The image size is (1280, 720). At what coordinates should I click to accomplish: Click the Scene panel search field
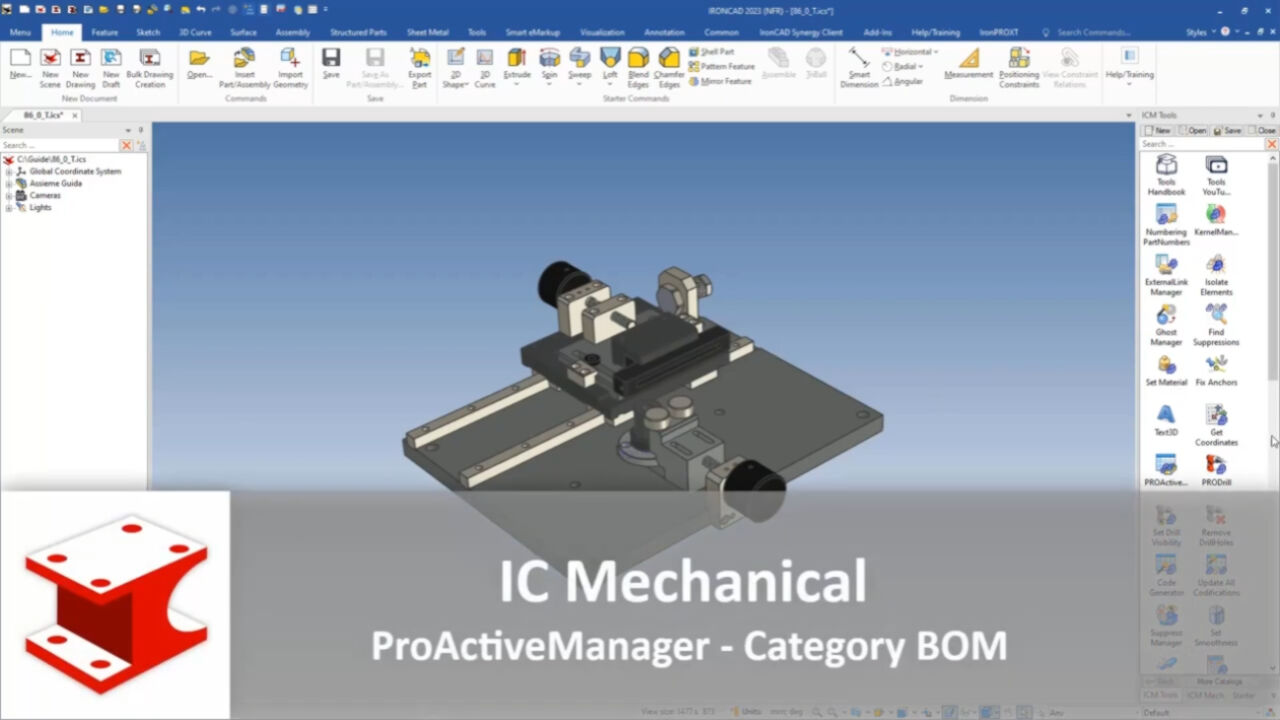tap(58, 146)
